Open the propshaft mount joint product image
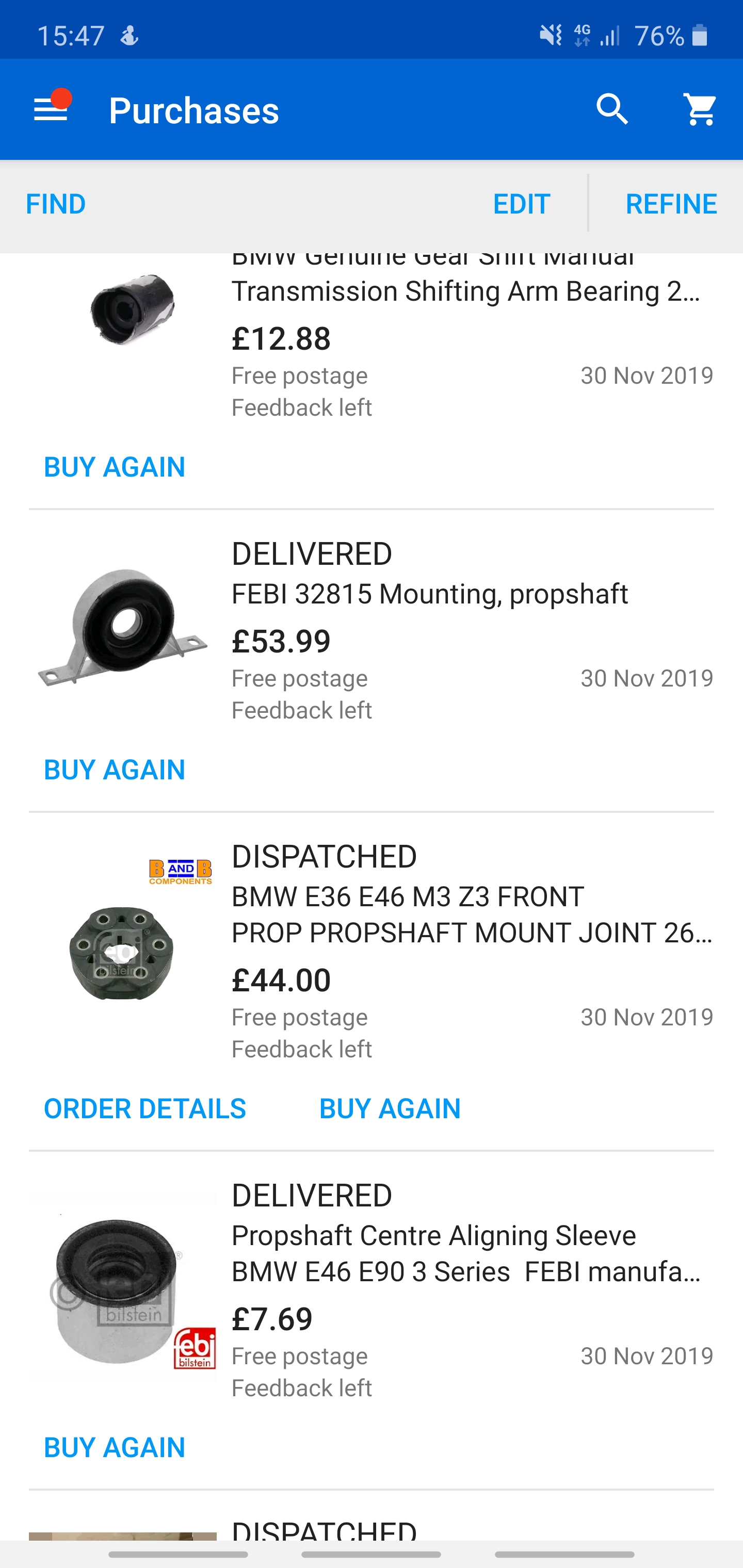This screenshot has width=743, height=1568. [122, 952]
